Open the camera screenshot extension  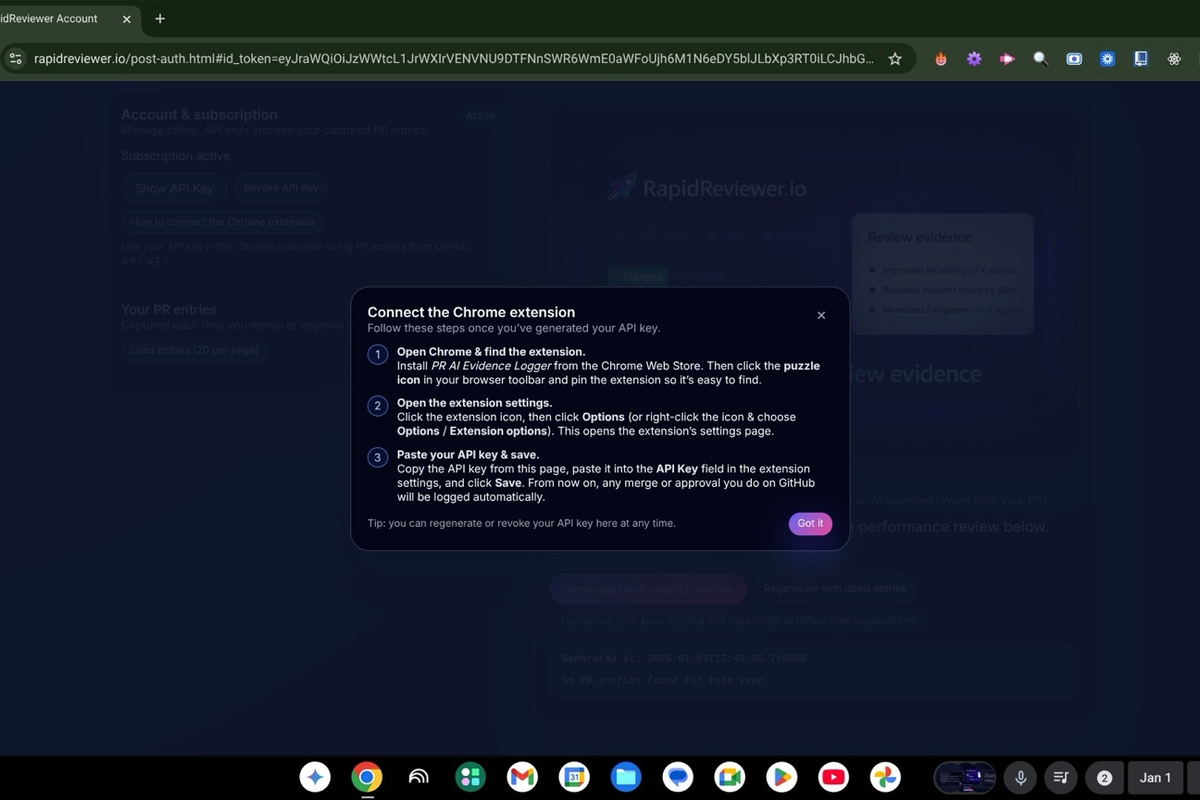pos(1074,59)
